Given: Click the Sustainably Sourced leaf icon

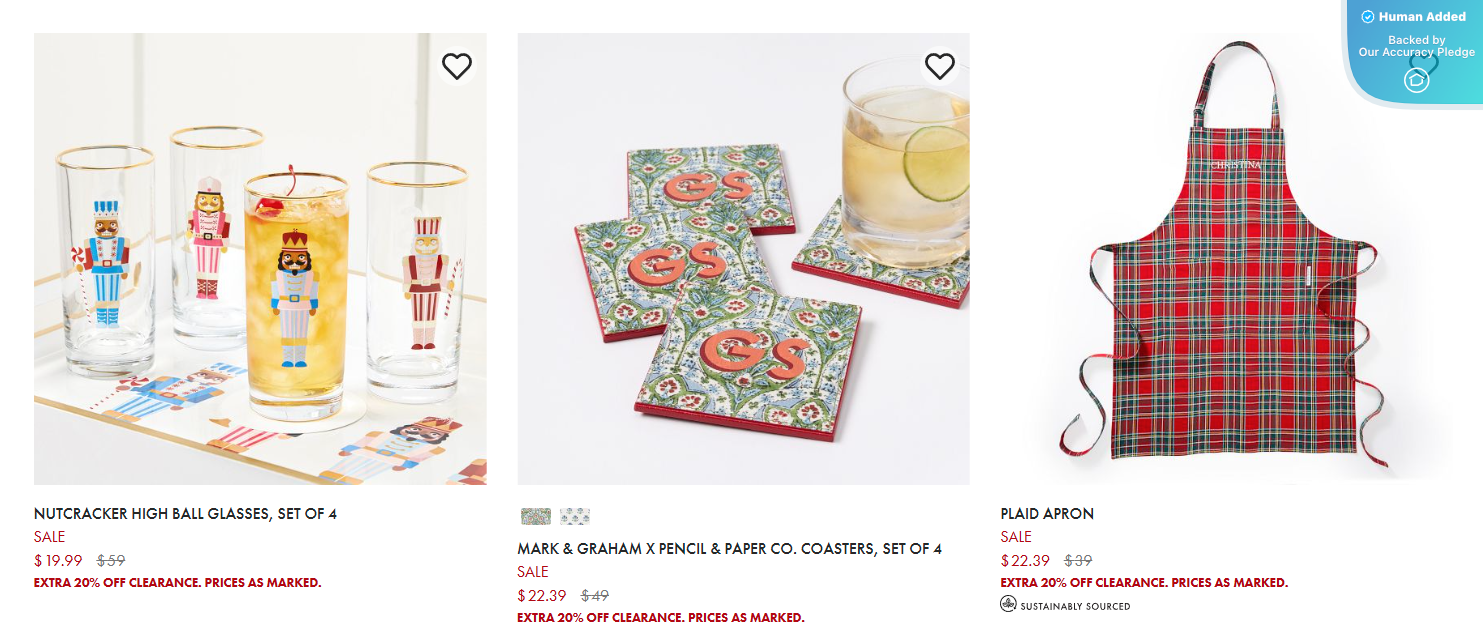Looking at the screenshot, I should tap(1008, 604).
